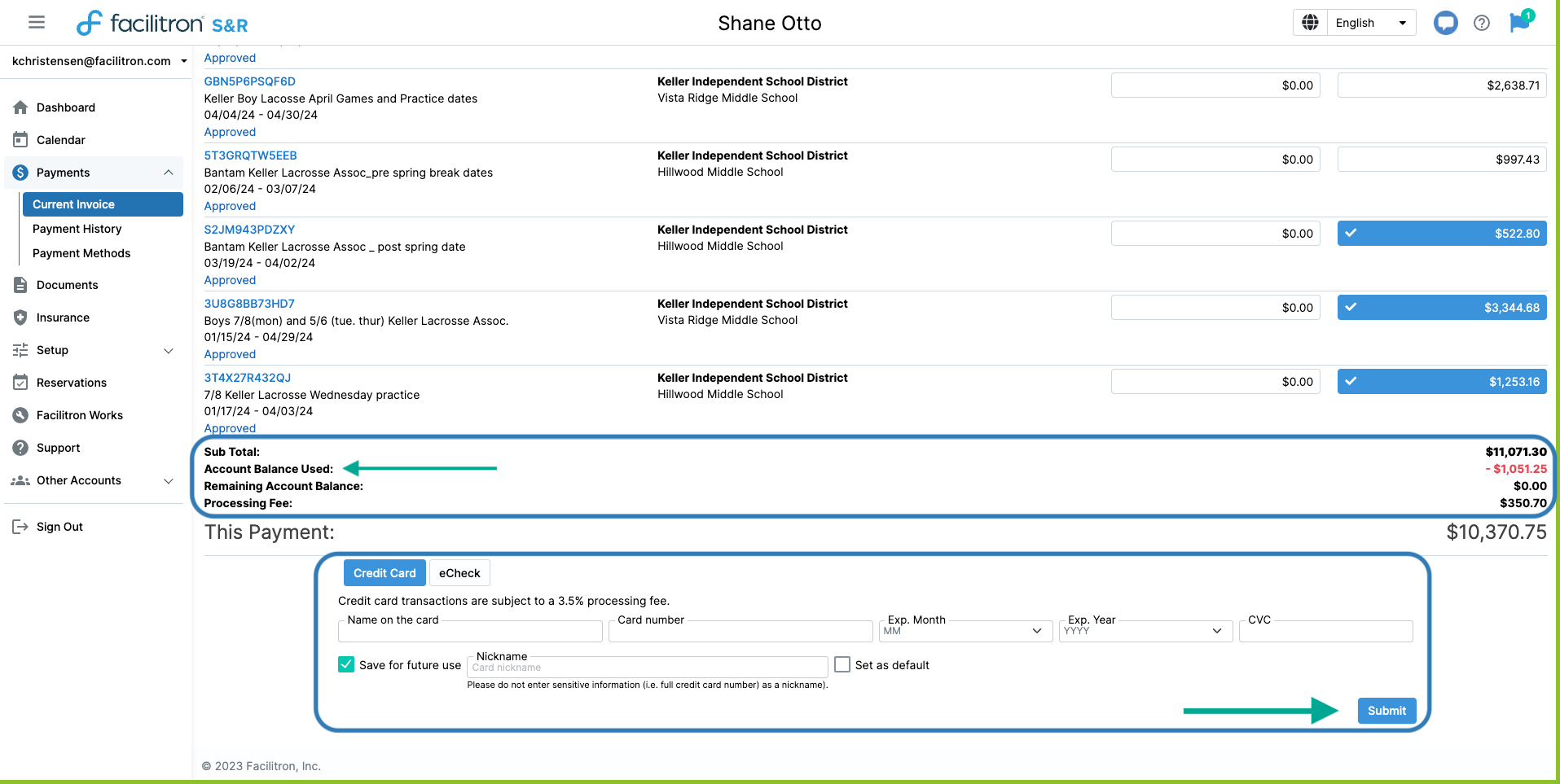Click the Setup sliders icon

click(20, 350)
